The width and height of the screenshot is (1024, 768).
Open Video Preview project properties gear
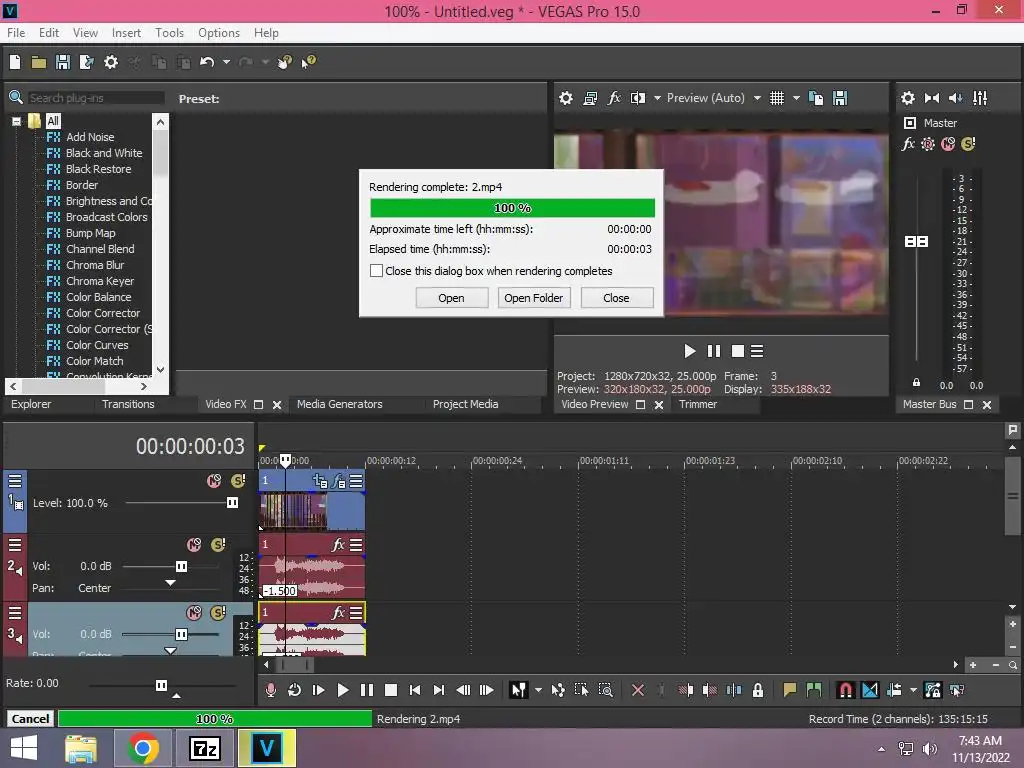566,98
